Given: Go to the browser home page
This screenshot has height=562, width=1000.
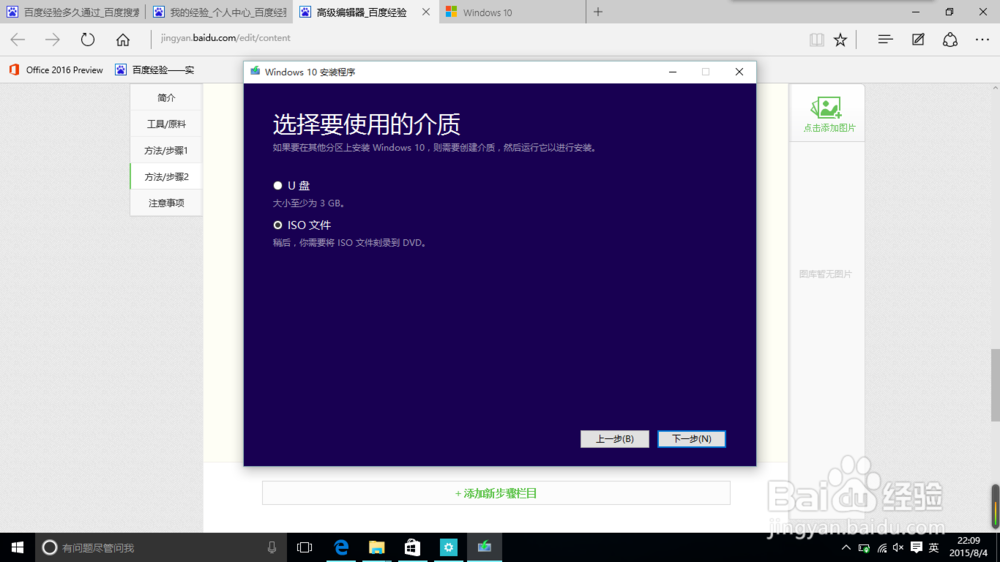Looking at the screenshot, I should (x=122, y=40).
